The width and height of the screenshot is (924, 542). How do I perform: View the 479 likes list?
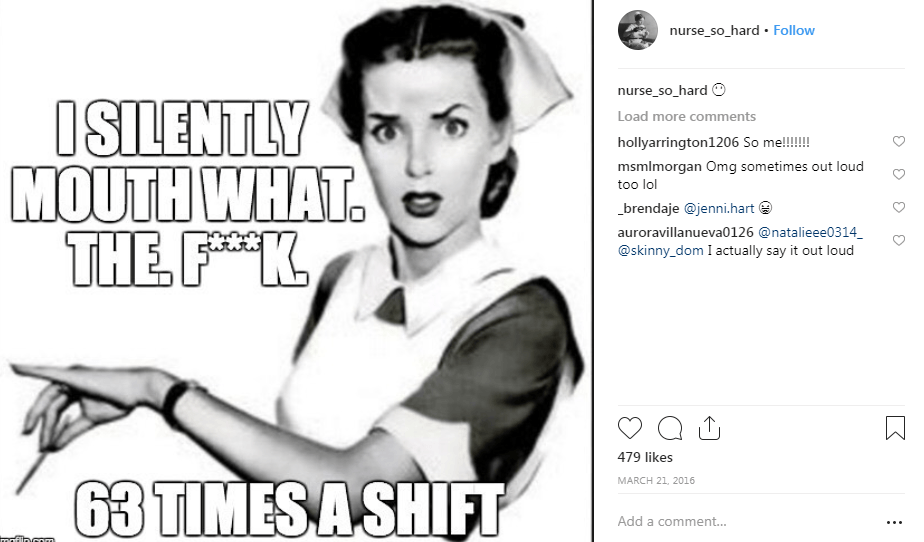tap(645, 457)
